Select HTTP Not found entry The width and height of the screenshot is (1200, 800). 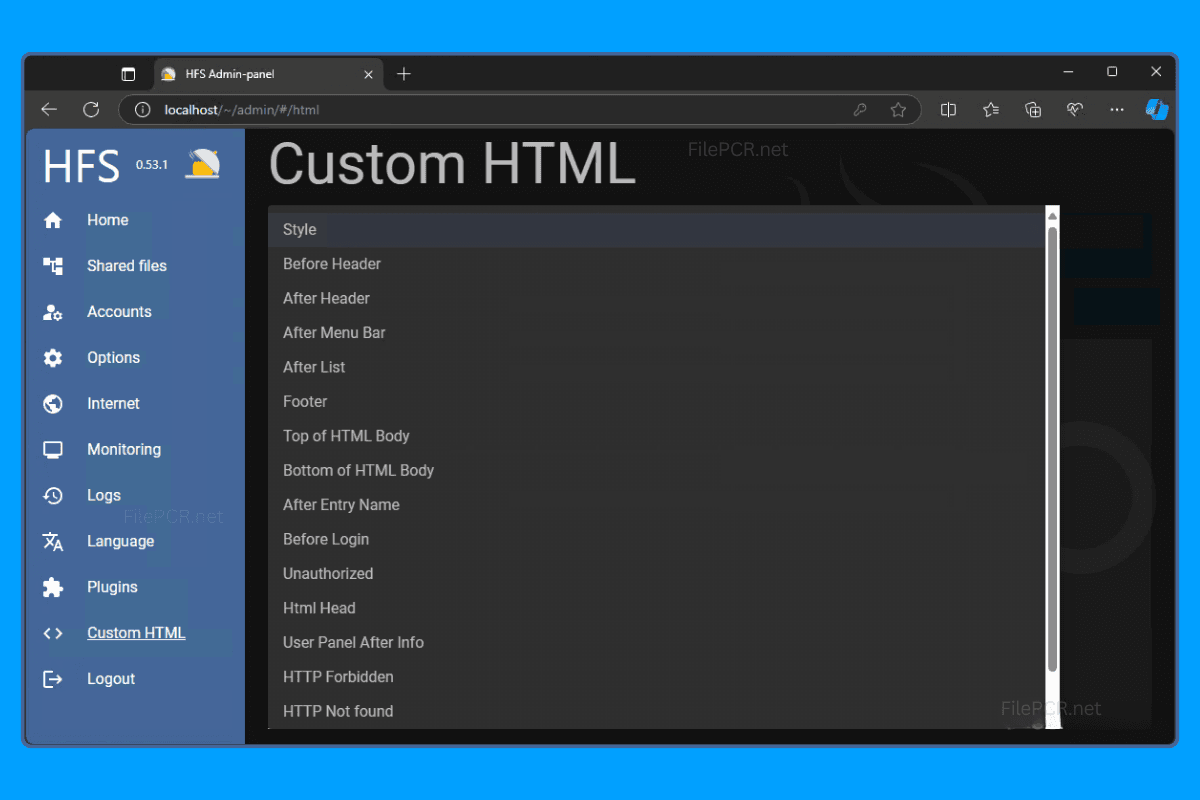[x=656, y=711]
